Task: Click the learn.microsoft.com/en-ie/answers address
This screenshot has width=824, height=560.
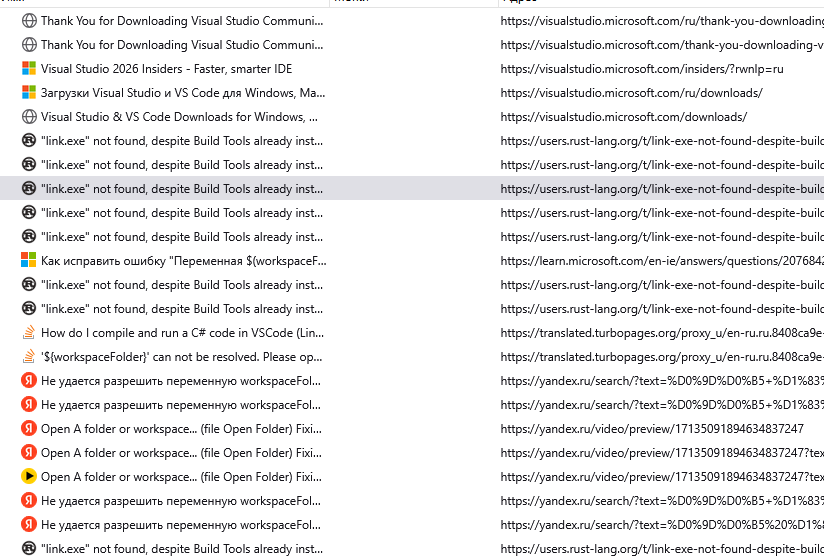Action: [x=662, y=261]
